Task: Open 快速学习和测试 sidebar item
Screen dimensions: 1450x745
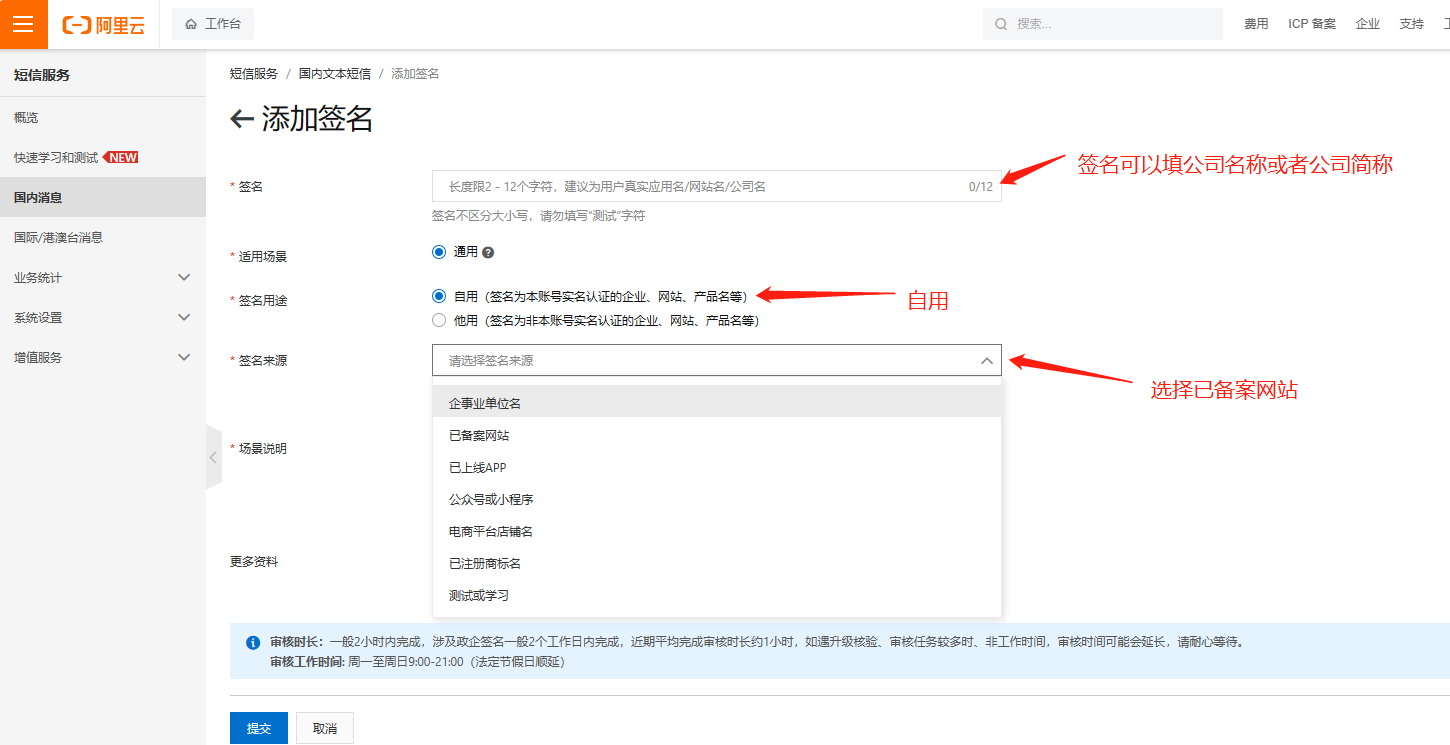Action: pyautogui.click(x=103, y=158)
